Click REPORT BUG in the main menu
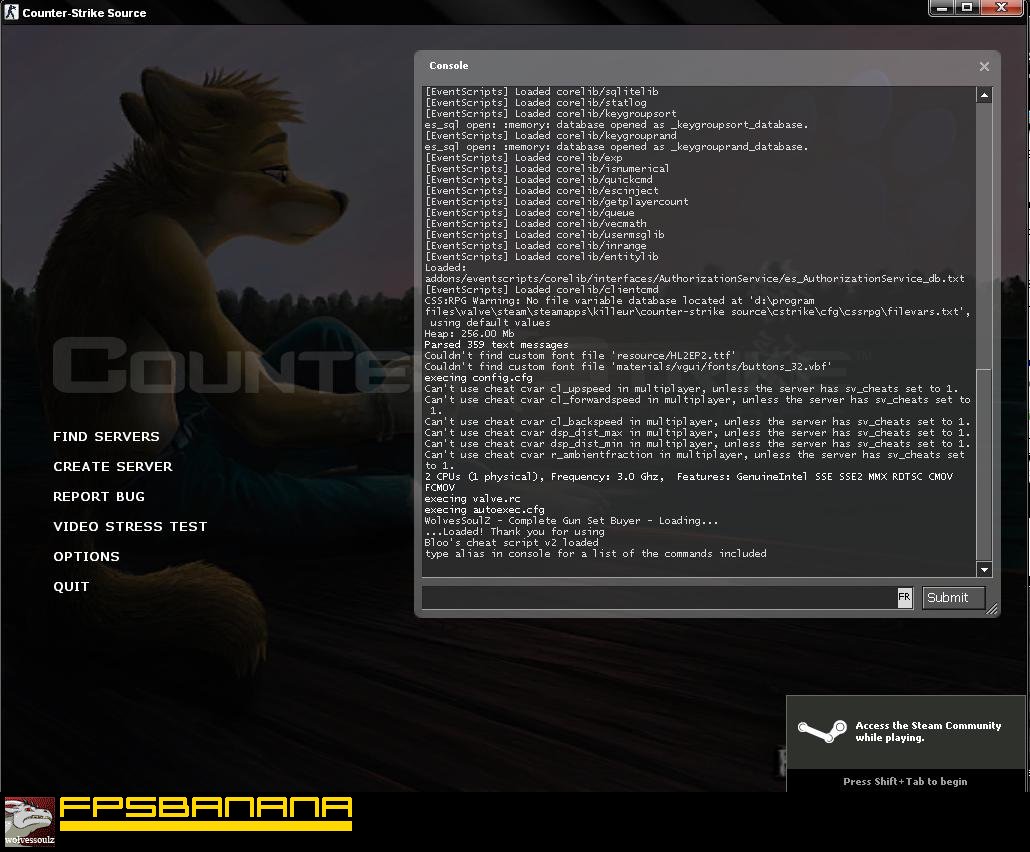 [99, 496]
